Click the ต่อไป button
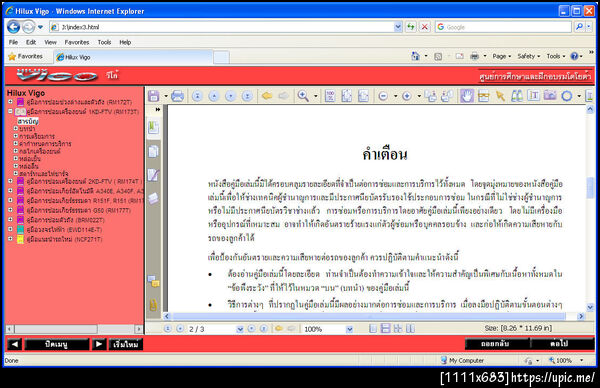 pyautogui.click(x=562, y=344)
